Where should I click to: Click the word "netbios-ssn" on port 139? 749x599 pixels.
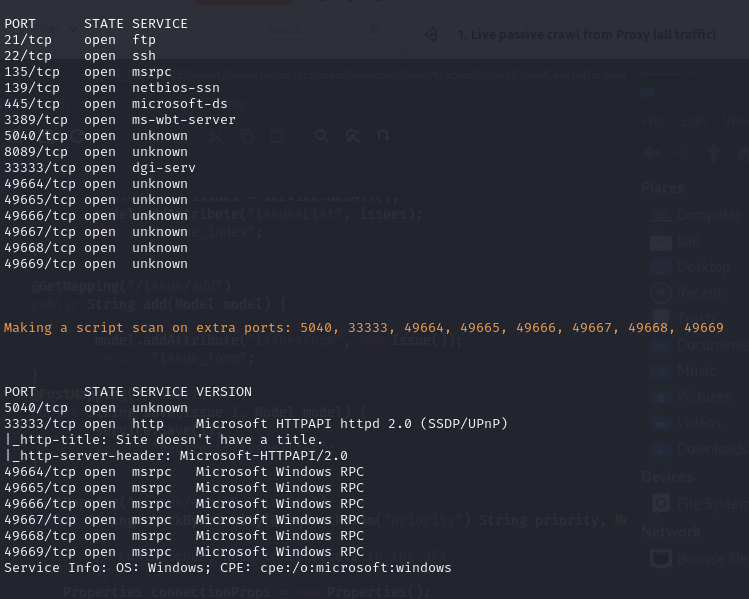pyautogui.click(x=176, y=88)
